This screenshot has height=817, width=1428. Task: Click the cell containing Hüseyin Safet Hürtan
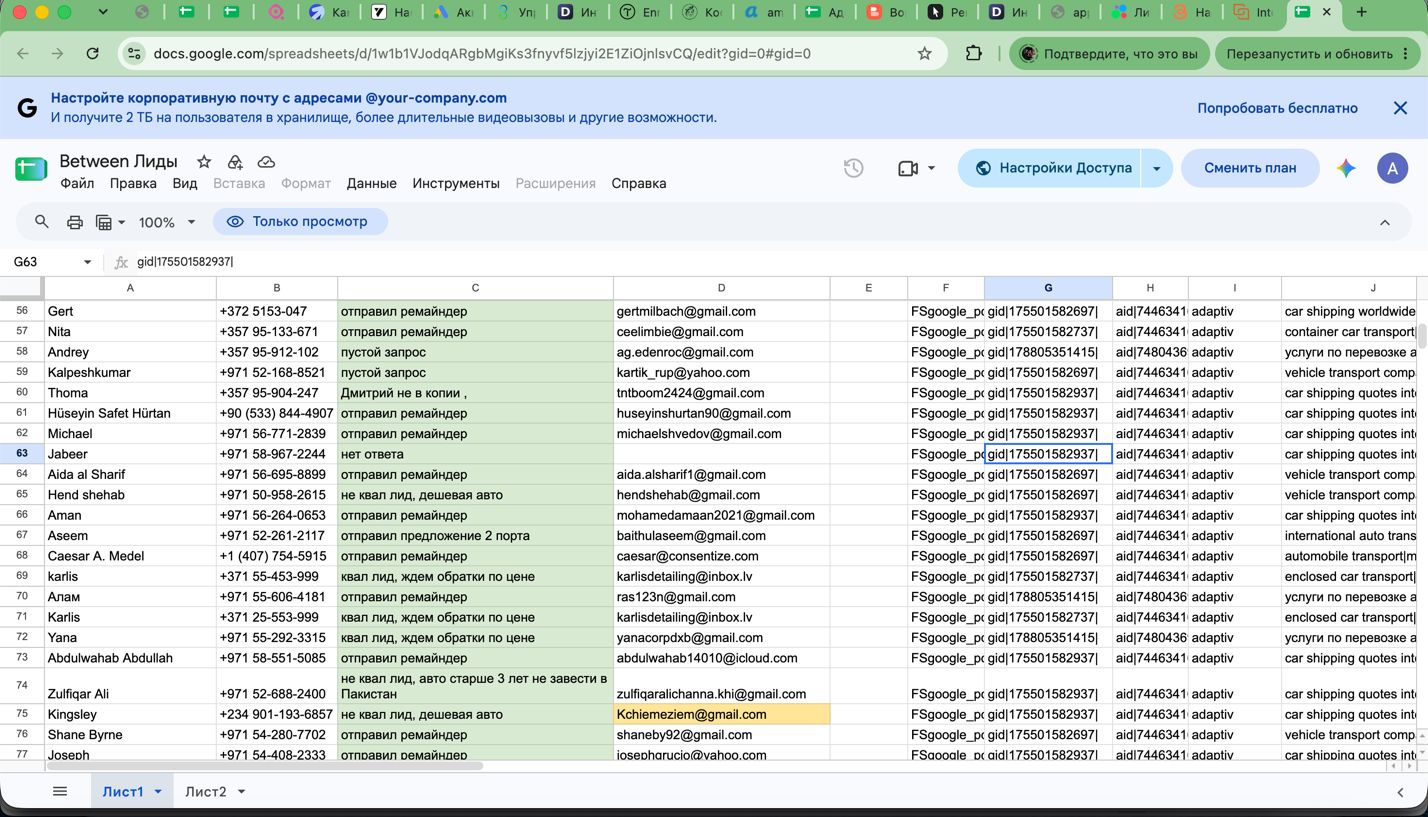[130, 413]
